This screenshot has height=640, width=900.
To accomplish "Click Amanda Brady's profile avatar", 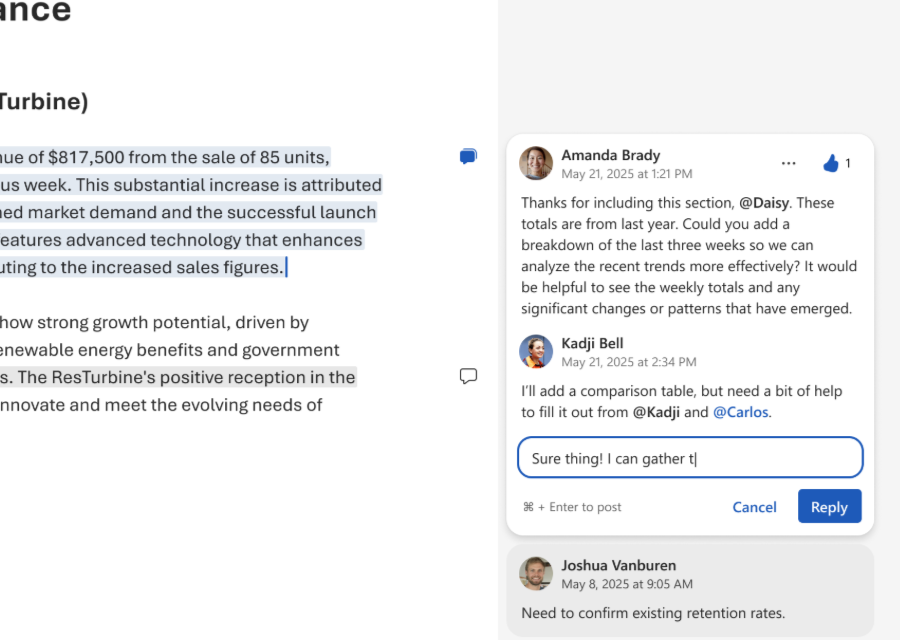I will coord(536,163).
